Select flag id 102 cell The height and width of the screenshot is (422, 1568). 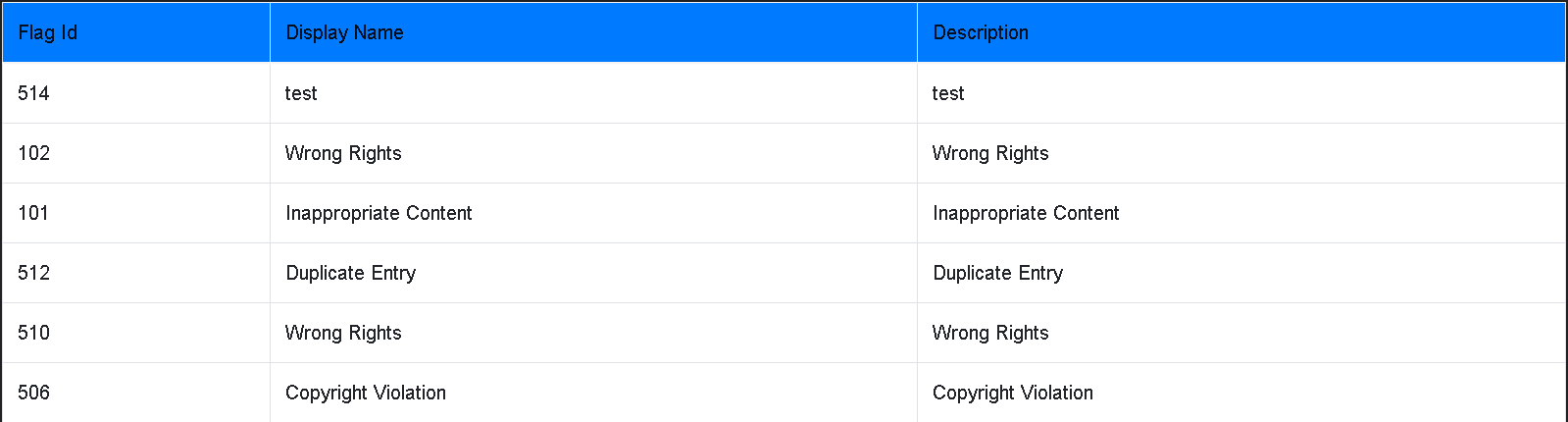[x=136, y=153]
